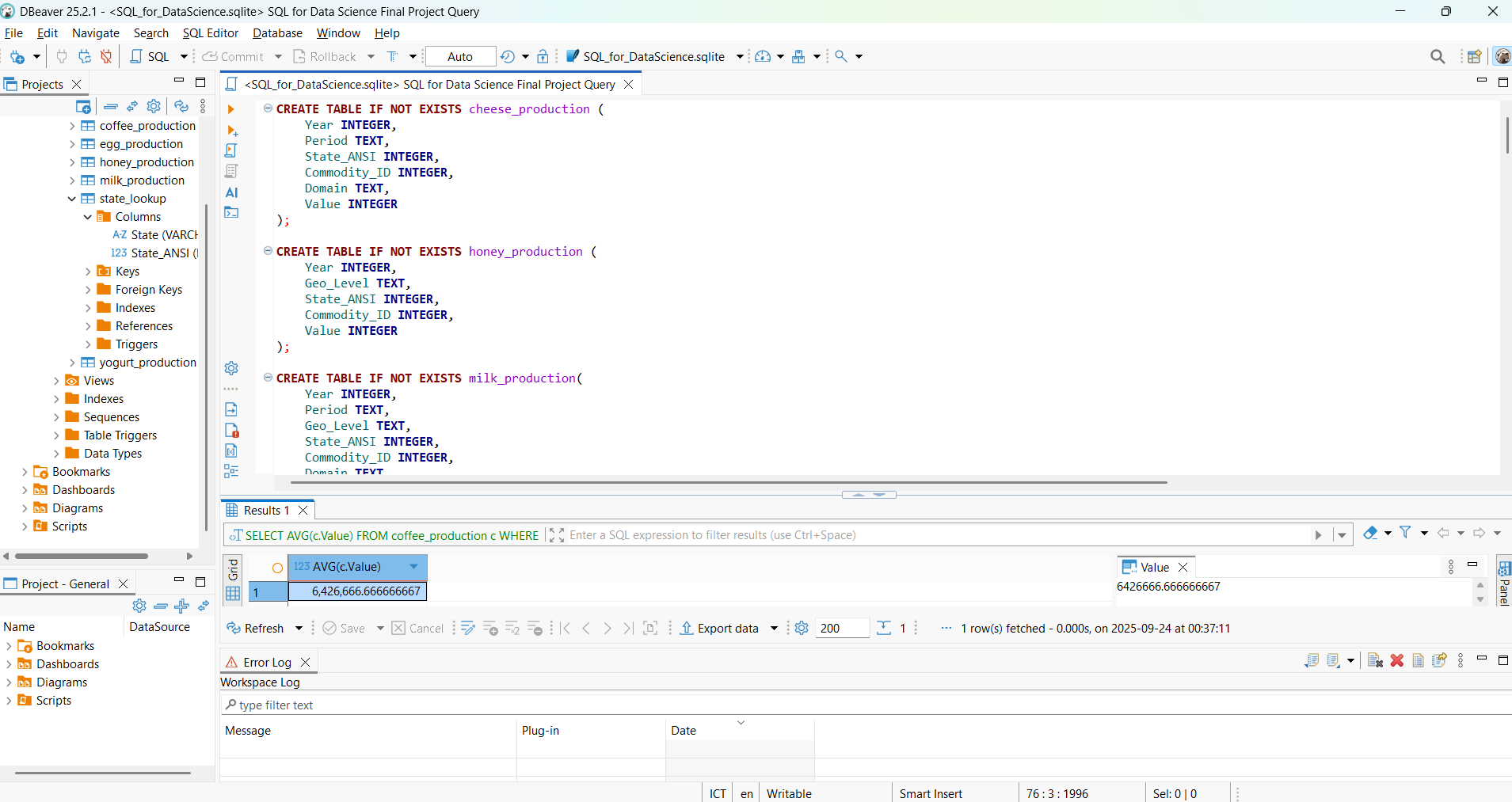This screenshot has height=802, width=1512.
Task: Click the Projects panel horizontal scrollbar
Action: (82, 556)
